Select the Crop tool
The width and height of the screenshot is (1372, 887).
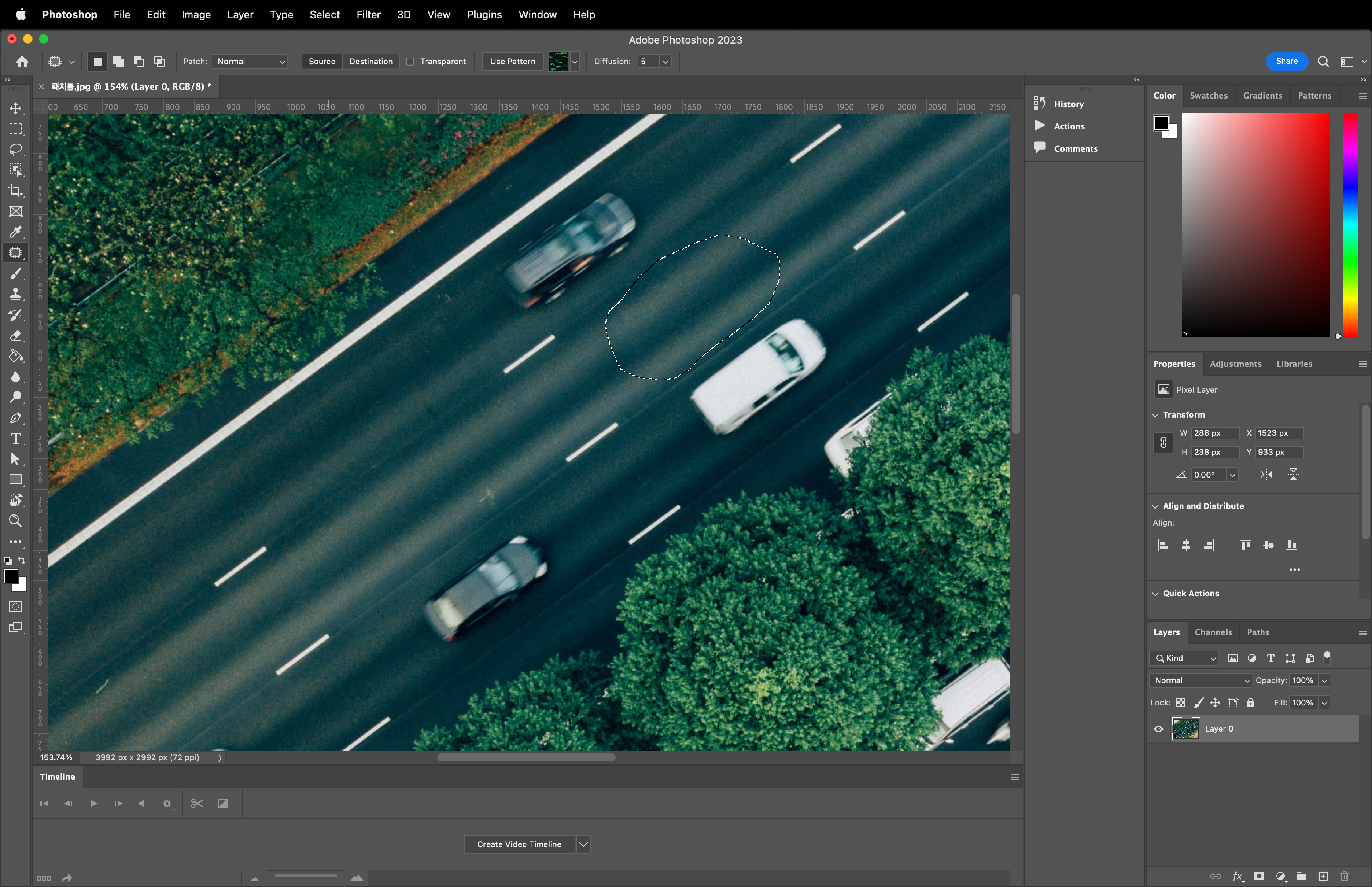(x=16, y=191)
